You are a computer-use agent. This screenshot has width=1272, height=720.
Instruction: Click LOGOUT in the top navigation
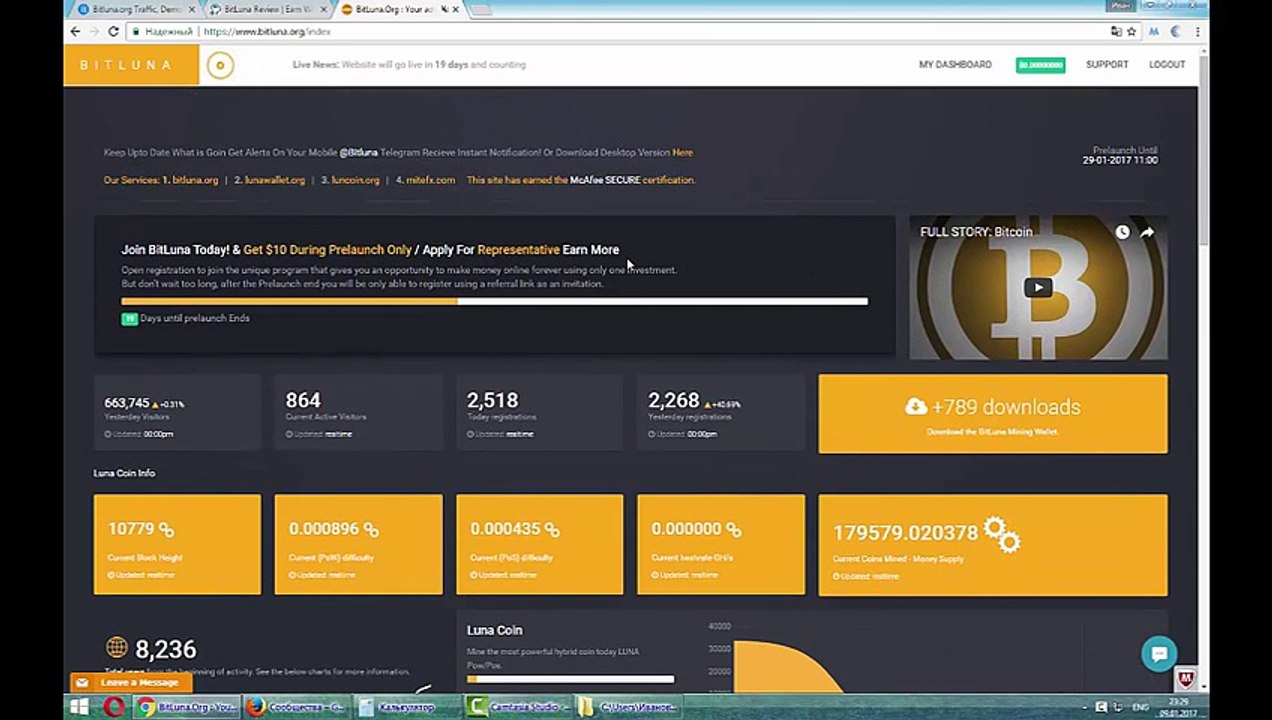[x=1167, y=64]
